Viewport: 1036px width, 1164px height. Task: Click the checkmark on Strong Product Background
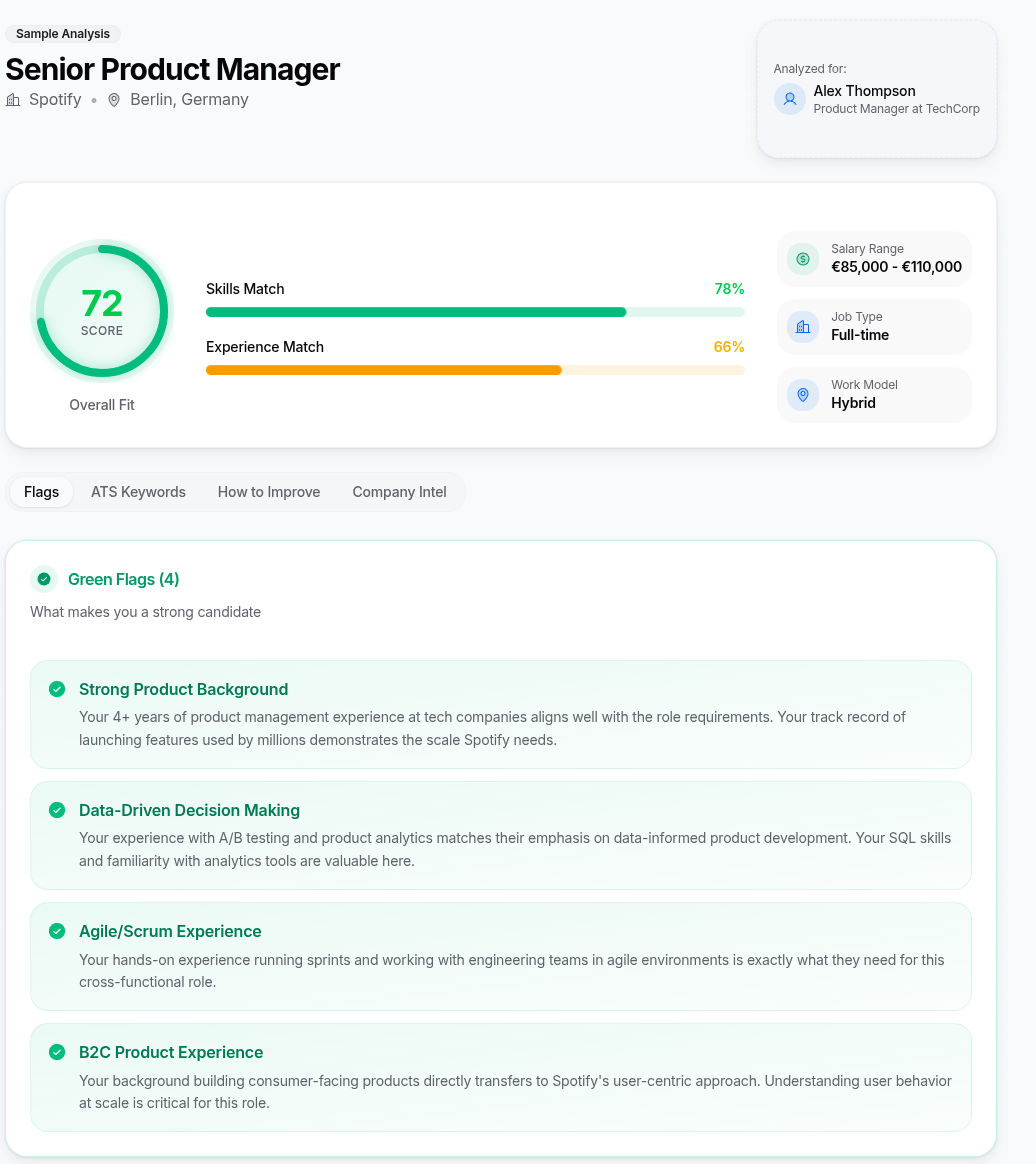pos(57,689)
